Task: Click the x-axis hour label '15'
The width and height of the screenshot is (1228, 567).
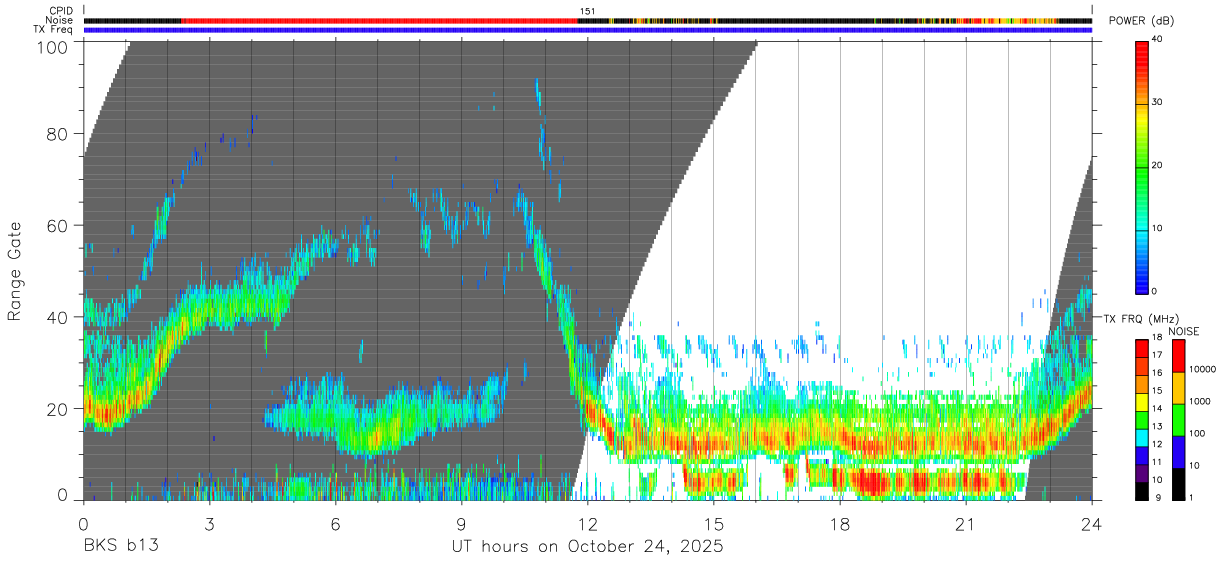Action: [x=713, y=524]
